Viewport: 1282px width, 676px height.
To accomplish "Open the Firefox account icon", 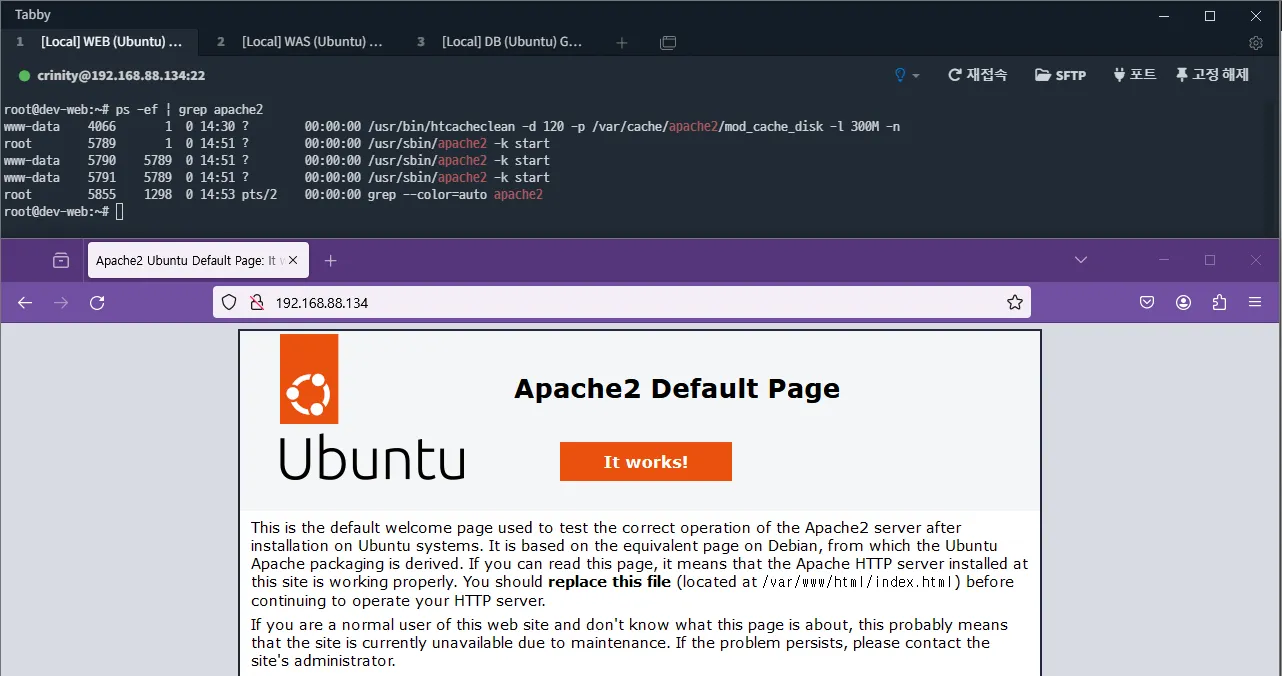I will [x=1183, y=302].
